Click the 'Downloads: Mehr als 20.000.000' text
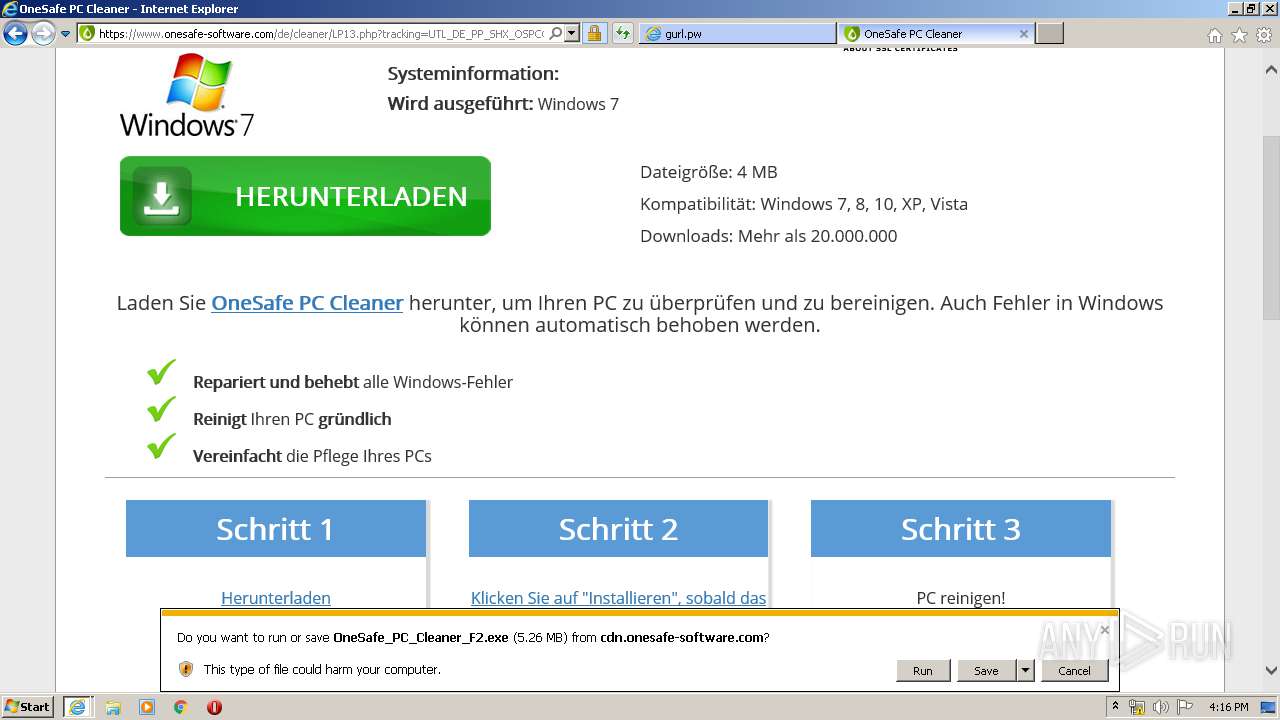The width and height of the screenshot is (1280, 720). [x=769, y=236]
